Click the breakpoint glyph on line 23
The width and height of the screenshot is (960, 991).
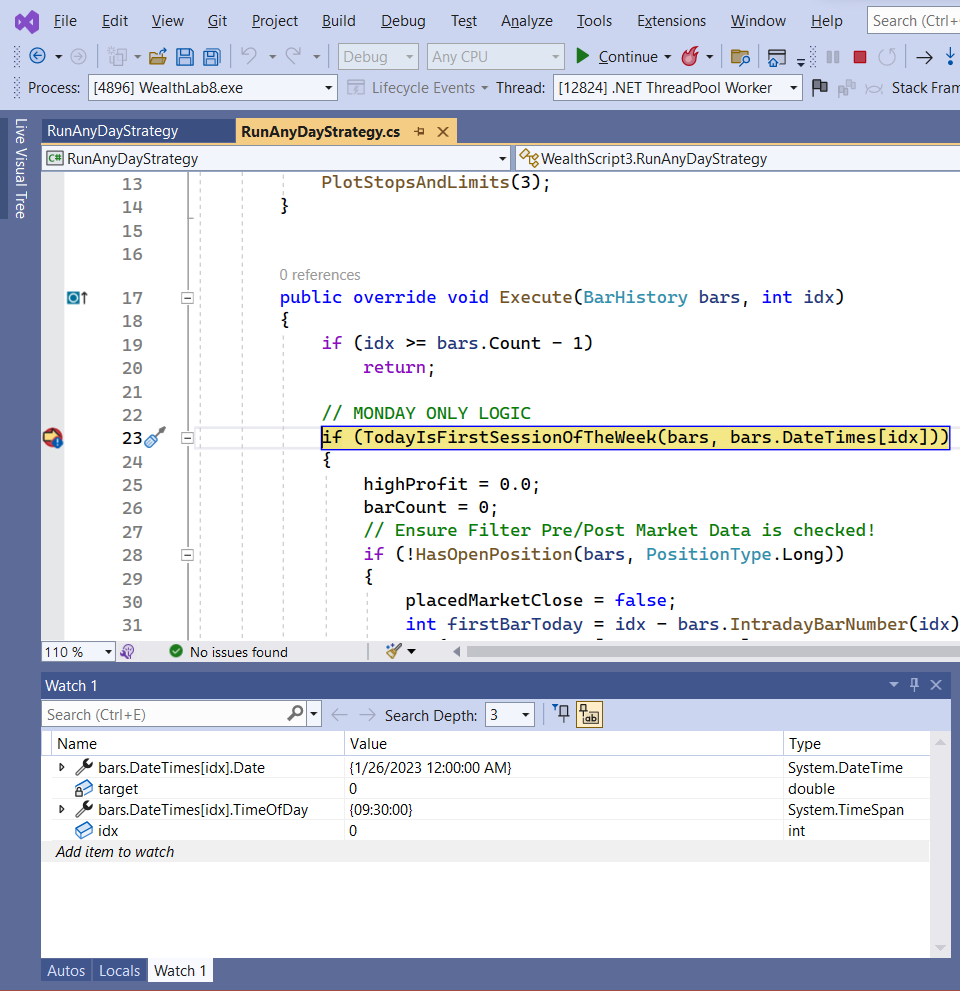click(53, 438)
